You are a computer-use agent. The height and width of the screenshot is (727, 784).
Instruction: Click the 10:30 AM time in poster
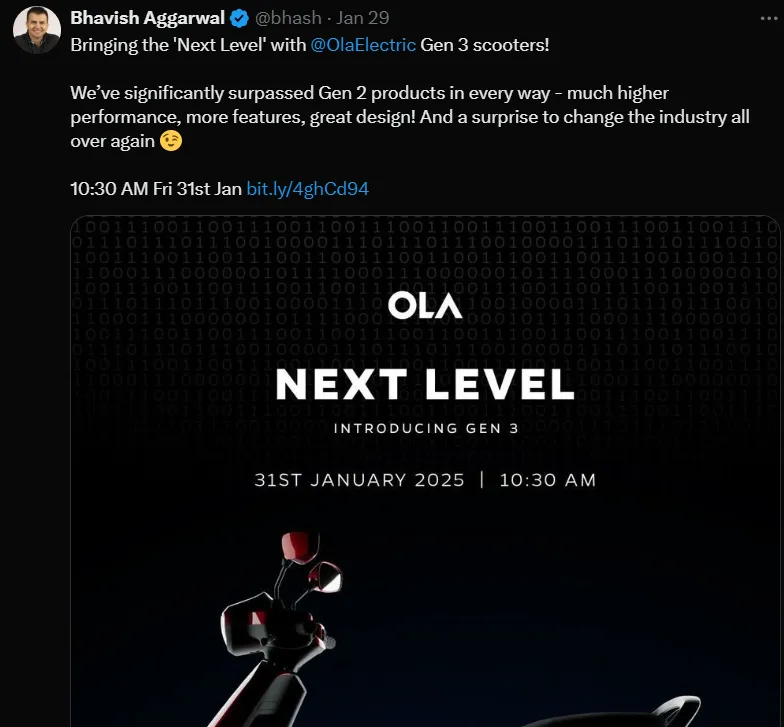pyautogui.click(x=548, y=480)
